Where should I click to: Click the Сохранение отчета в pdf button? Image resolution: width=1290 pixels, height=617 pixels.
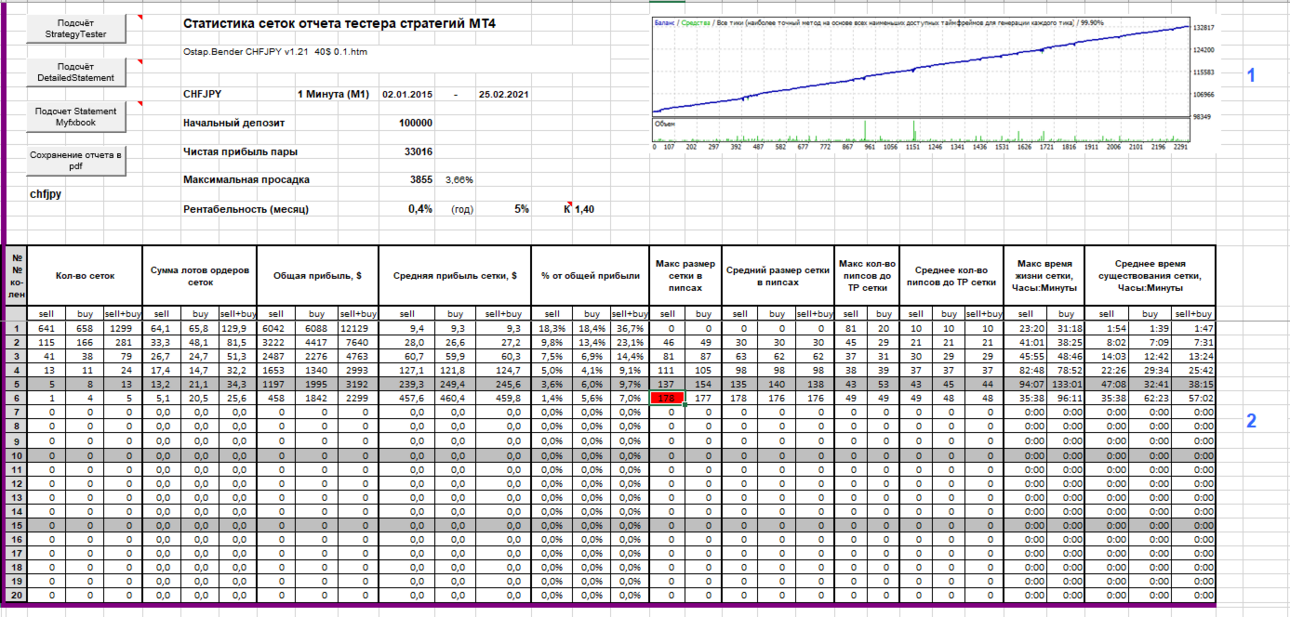tap(76, 161)
